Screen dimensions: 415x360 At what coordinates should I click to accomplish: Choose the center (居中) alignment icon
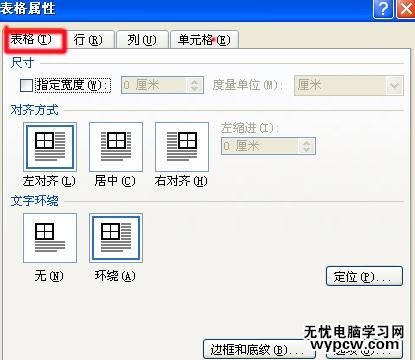point(116,147)
